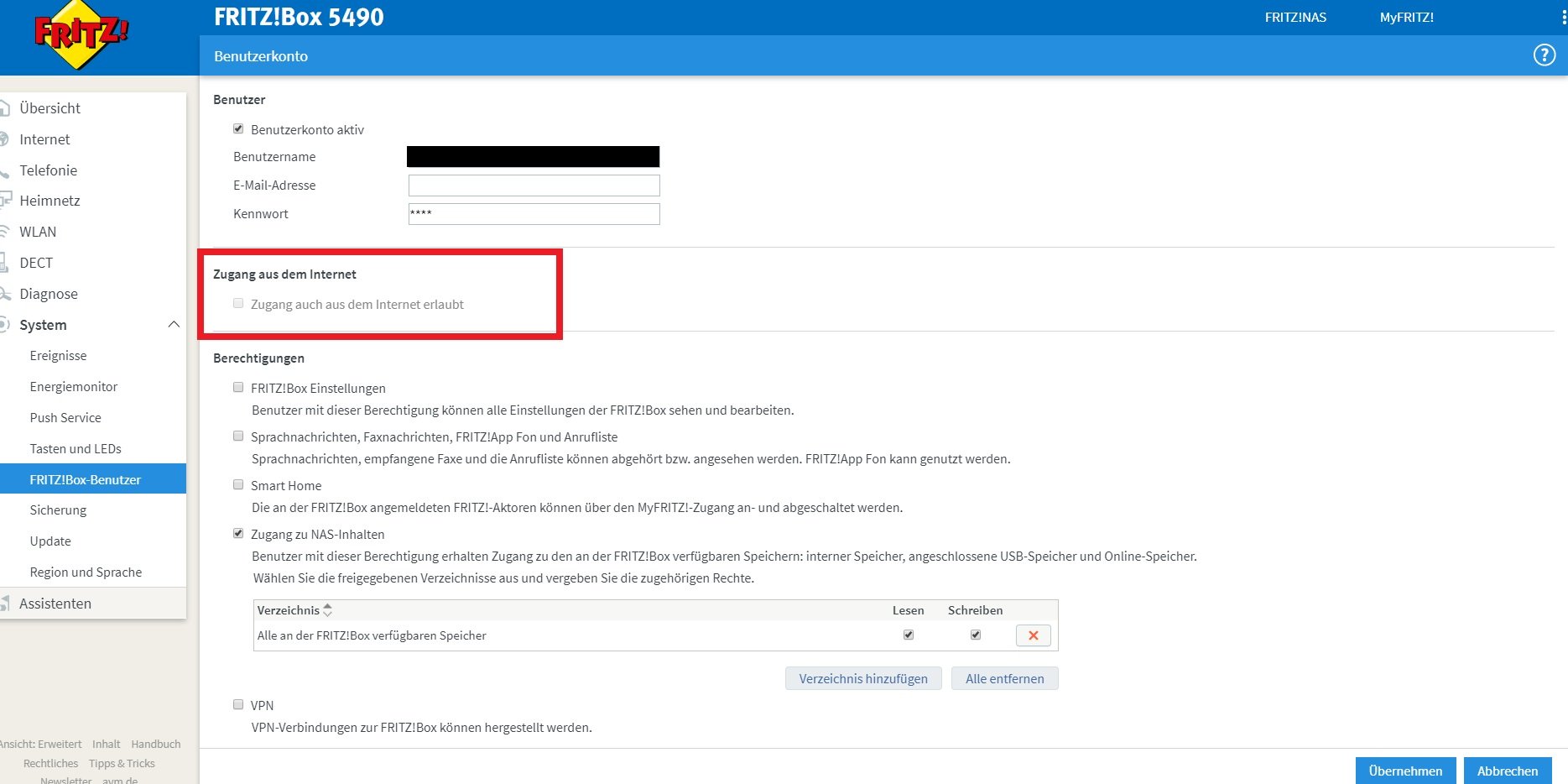Click the Assistenten wizard icon
Screen dimensions: 1568x784
click(x=5, y=604)
